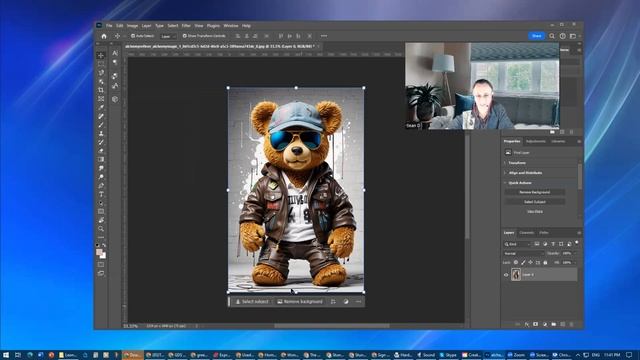640x360 pixels.
Task: Switch to the Adjustments tab
Action: pyautogui.click(x=536, y=141)
